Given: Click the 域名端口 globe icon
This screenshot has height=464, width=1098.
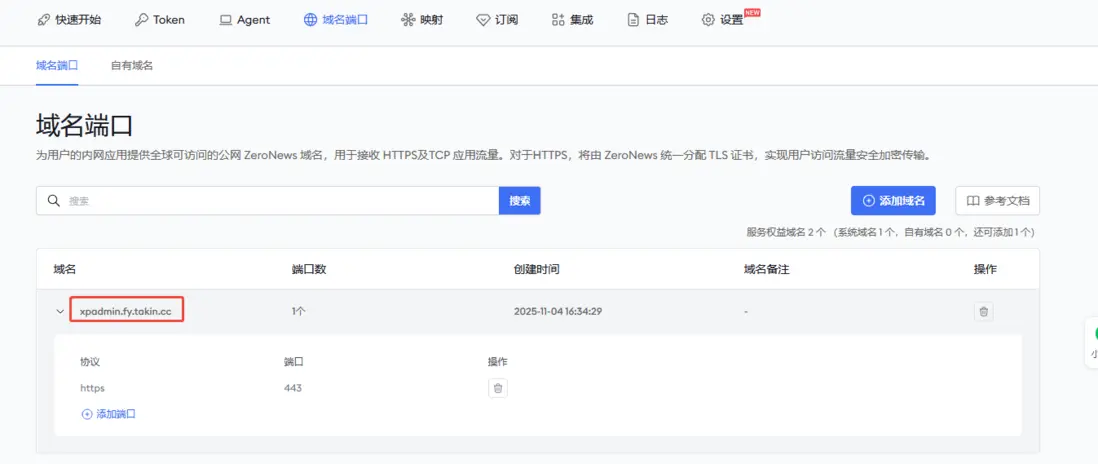Looking at the screenshot, I should tap(310, 20).
